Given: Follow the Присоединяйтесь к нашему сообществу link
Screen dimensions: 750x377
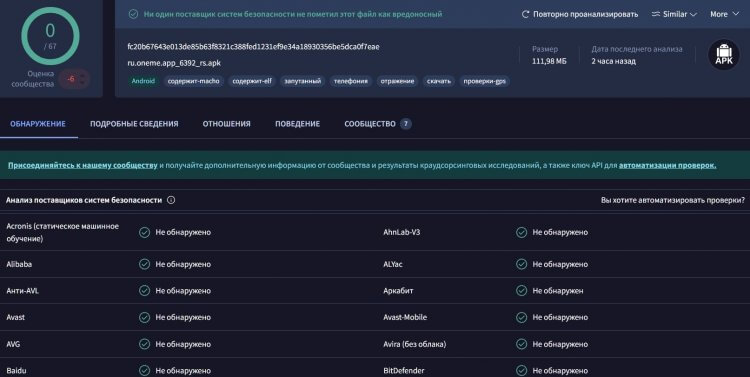Looking at the screenshot, I should coord(83,165).
